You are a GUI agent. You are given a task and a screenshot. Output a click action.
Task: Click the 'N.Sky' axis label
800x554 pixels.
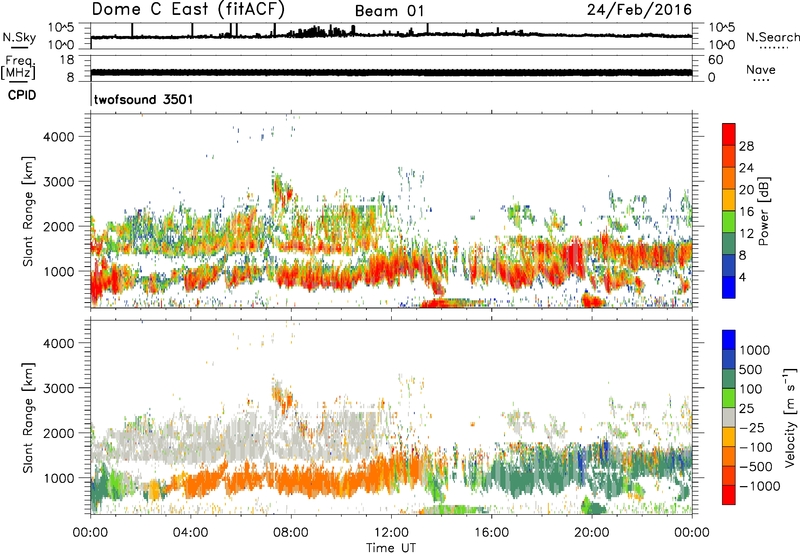[x=19, y=37]
